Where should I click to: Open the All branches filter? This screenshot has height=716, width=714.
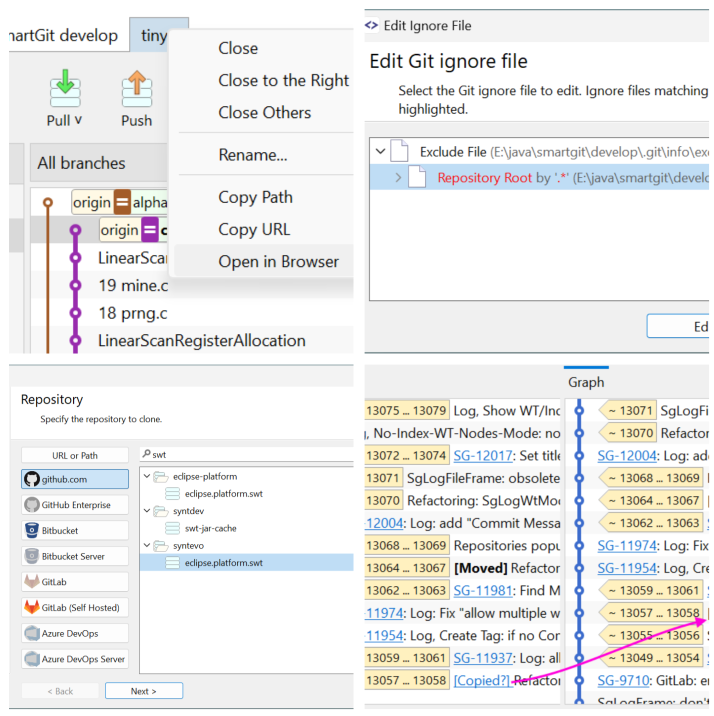99,163
